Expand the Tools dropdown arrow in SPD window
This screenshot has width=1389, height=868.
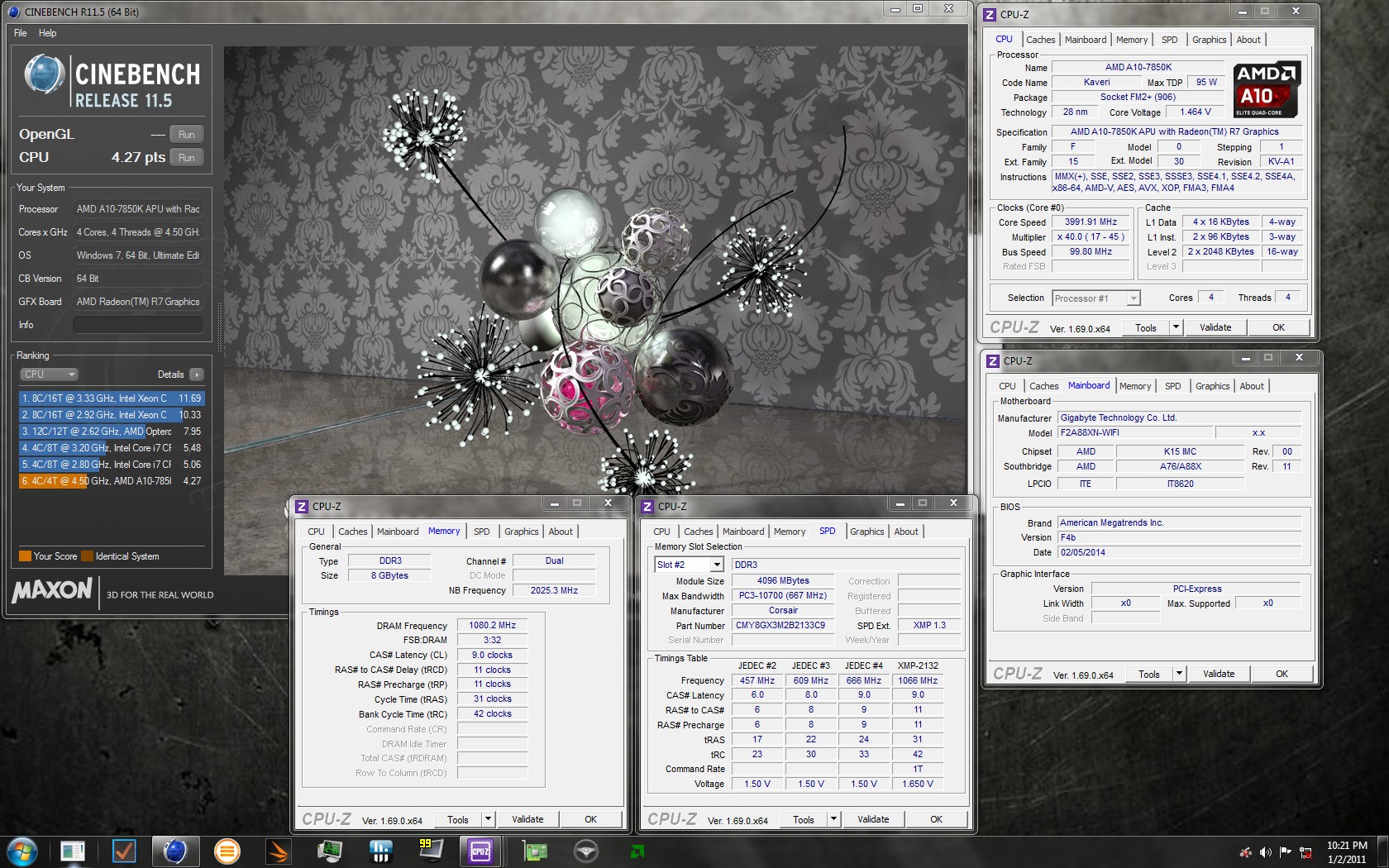833,819
